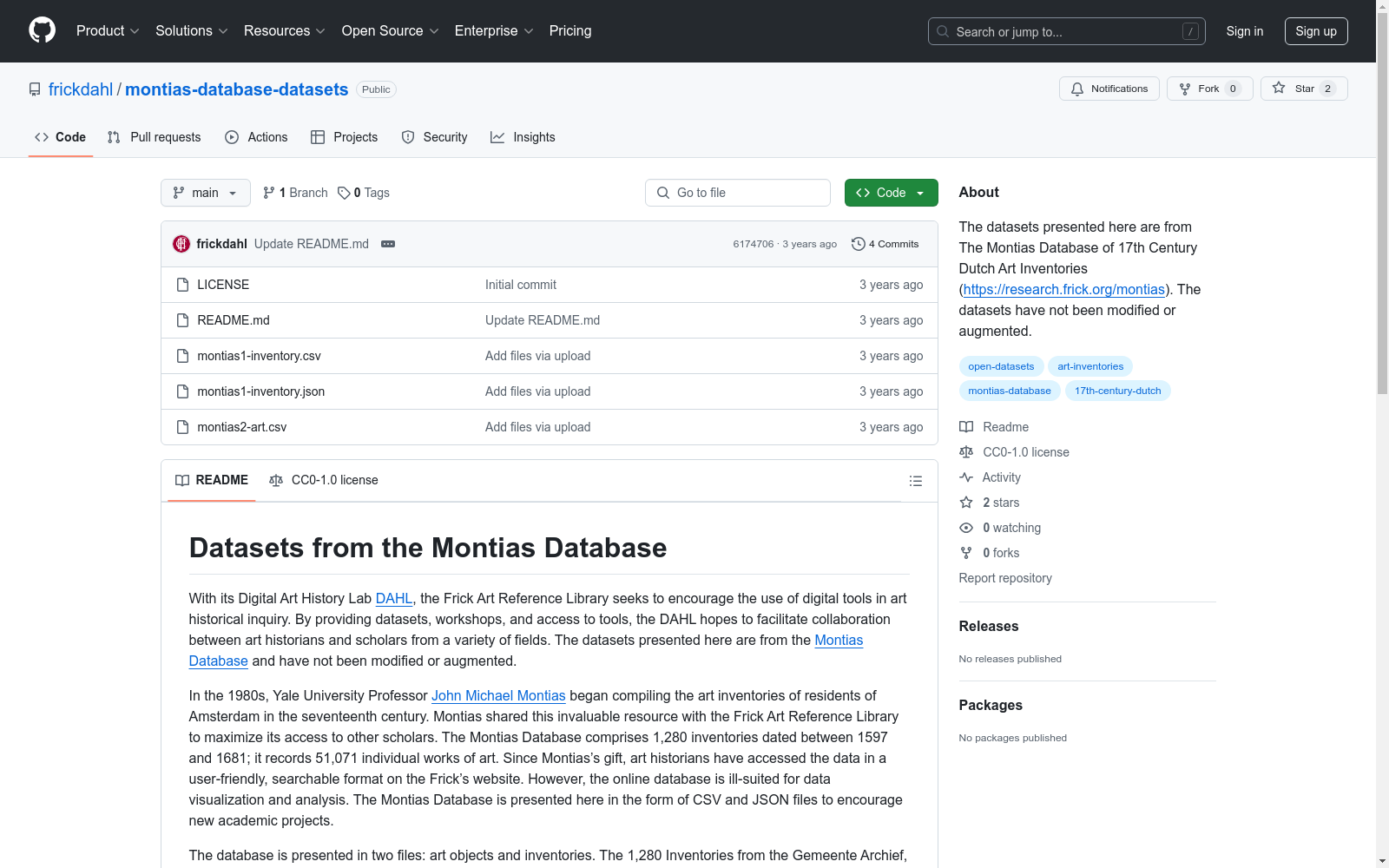Expand commit message ellipsis button

pos(388,244)
